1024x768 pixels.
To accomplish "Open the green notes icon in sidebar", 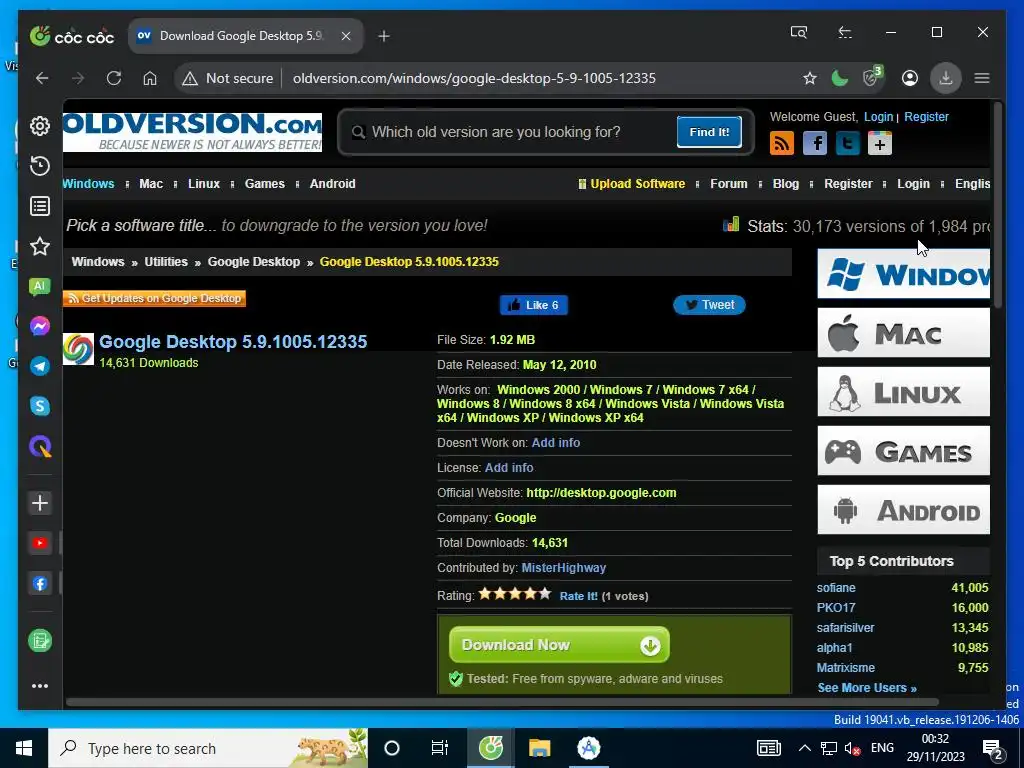I will coord(40,641).
